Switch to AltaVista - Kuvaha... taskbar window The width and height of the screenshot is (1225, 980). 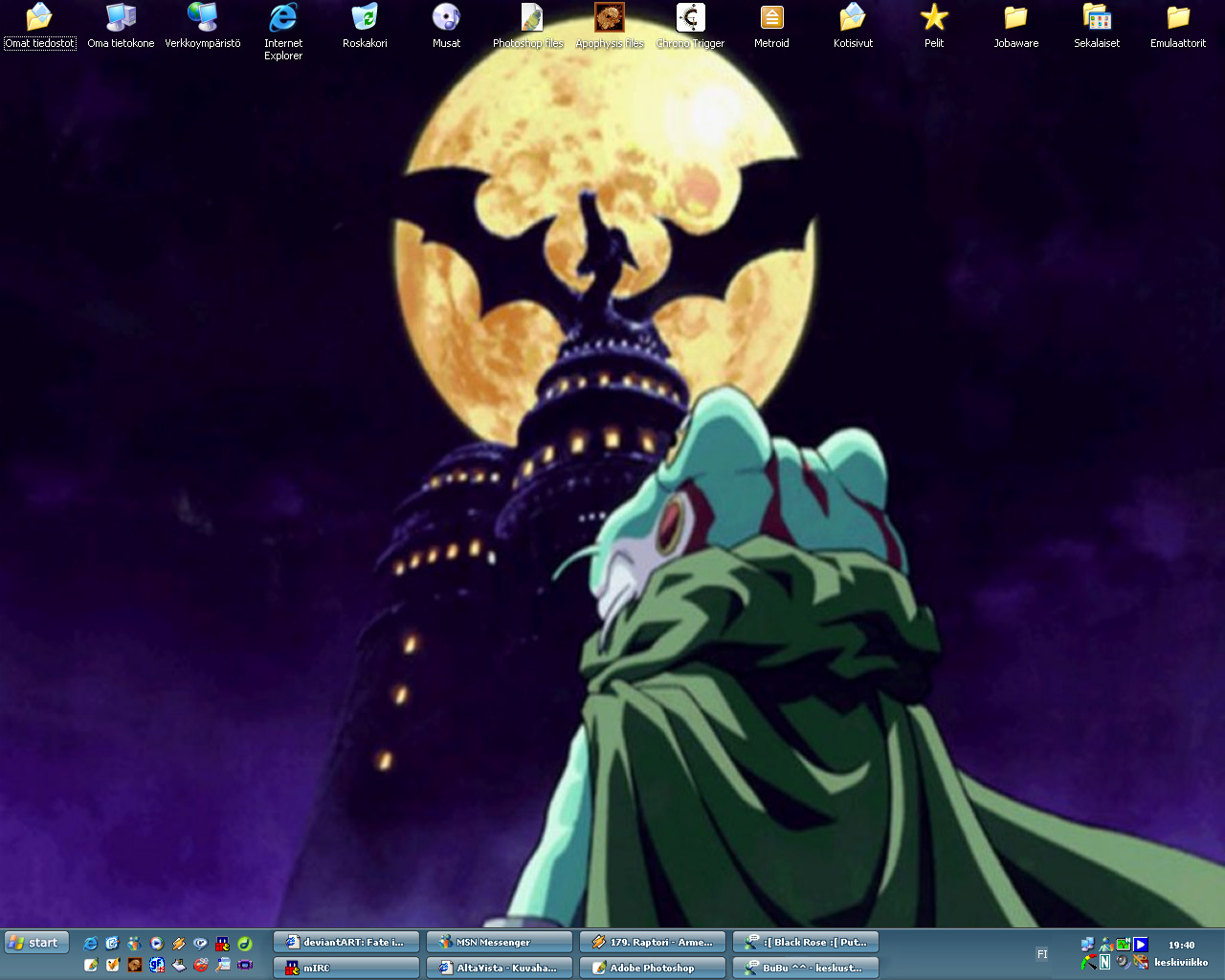(500, 968)
